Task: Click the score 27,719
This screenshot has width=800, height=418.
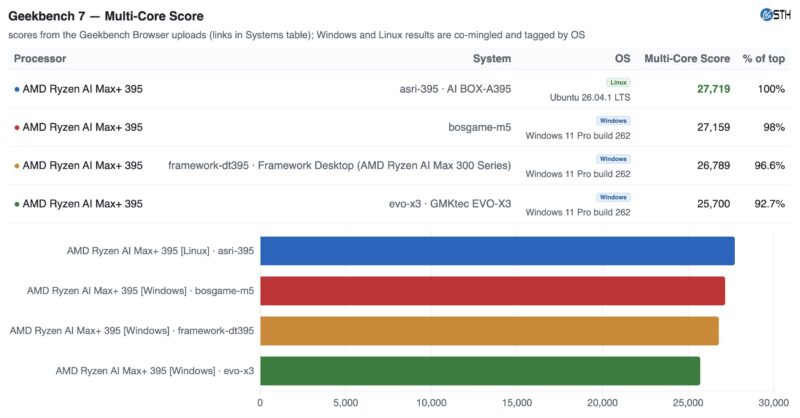Action: tap(714, 89)
